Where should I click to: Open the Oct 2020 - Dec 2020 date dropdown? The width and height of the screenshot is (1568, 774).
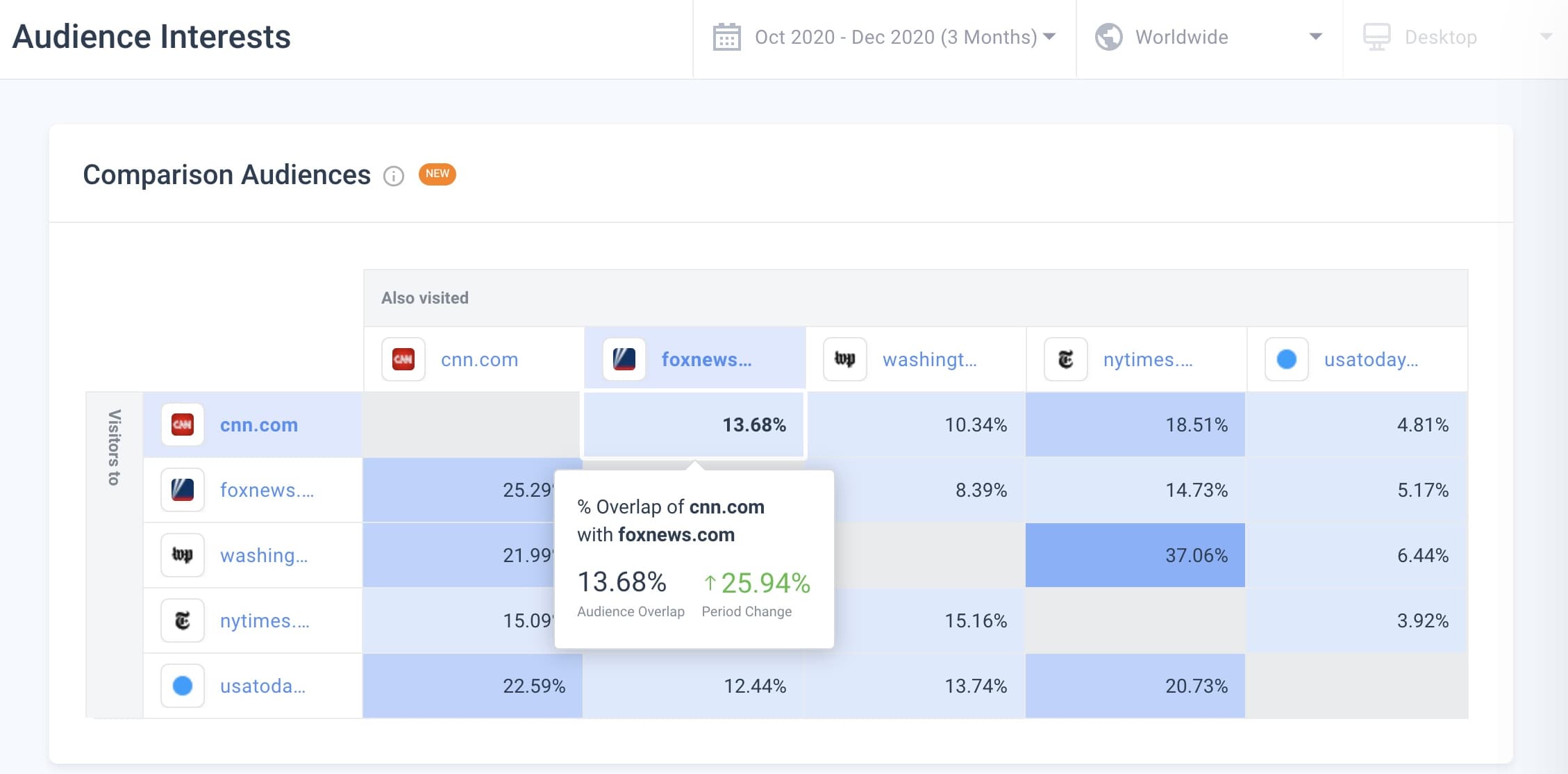click(x=884, y=37)
